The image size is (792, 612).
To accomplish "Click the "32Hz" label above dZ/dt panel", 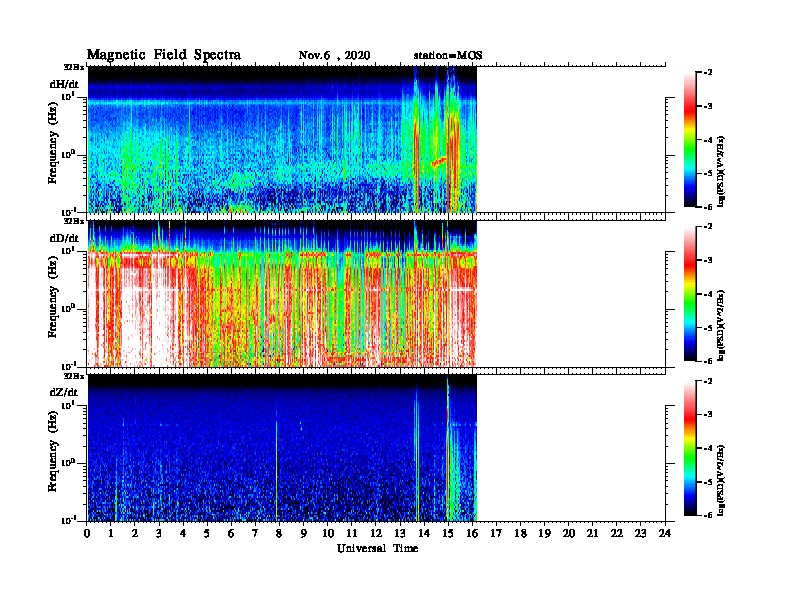I will click(74, 376).
